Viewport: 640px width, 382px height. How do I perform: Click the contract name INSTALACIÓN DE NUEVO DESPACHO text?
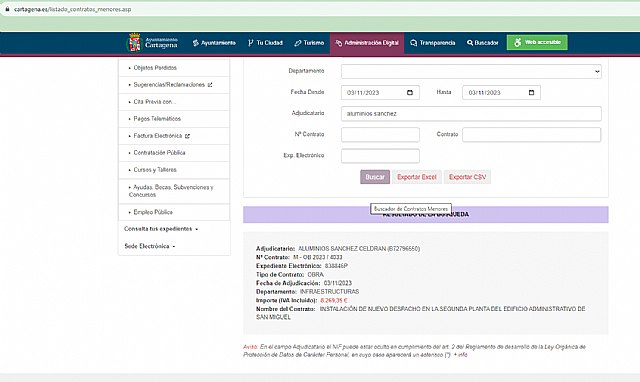tap(420, 313)
